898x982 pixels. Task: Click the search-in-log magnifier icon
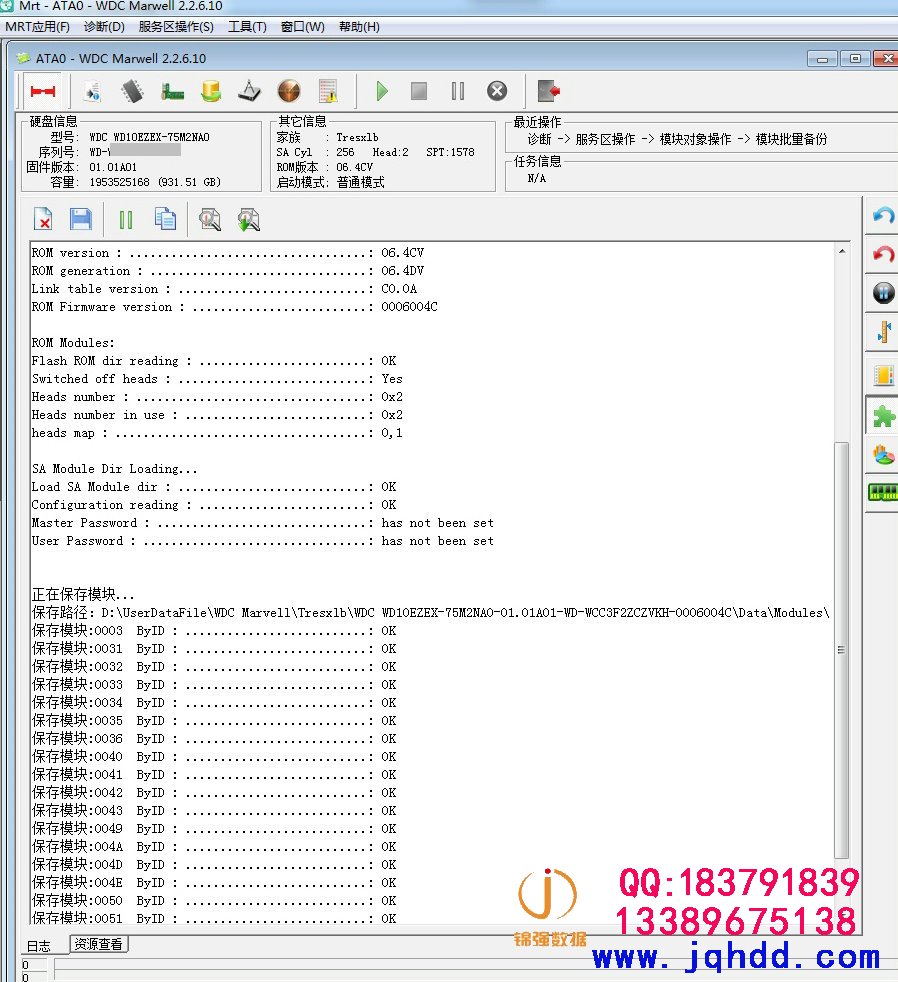coord(210,220)
